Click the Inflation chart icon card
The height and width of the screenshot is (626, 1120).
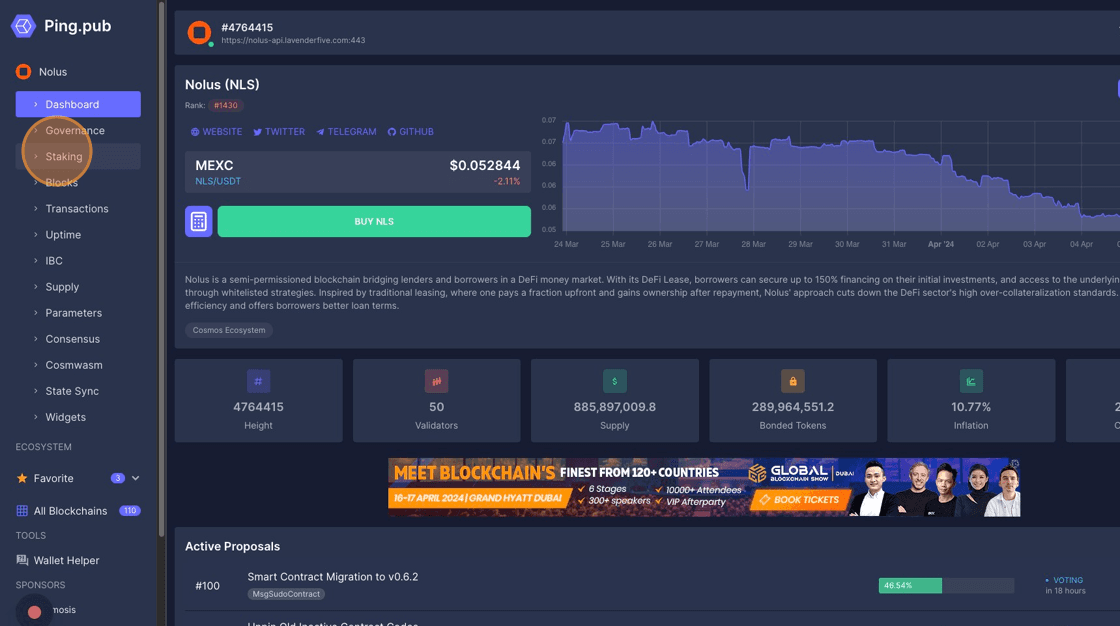coord(970,381)
